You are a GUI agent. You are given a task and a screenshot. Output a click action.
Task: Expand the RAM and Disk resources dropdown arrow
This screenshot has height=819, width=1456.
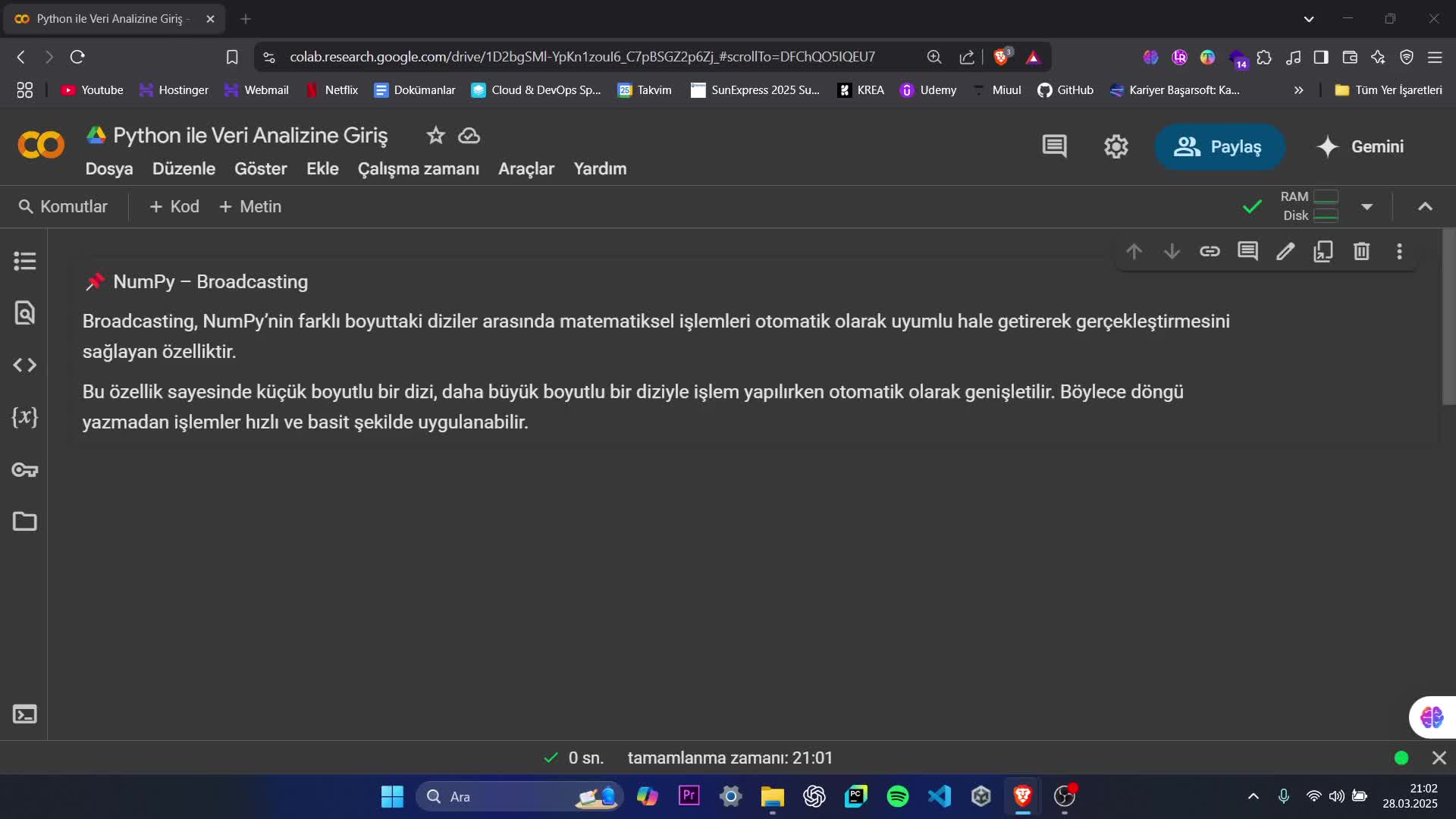(x=1367, y=206)
